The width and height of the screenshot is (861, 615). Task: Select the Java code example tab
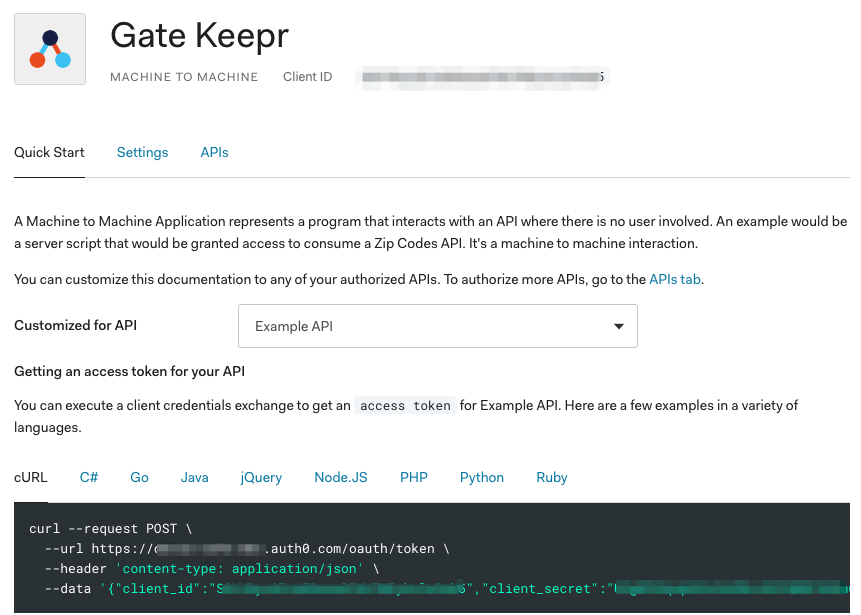click(x=194, y=477)
